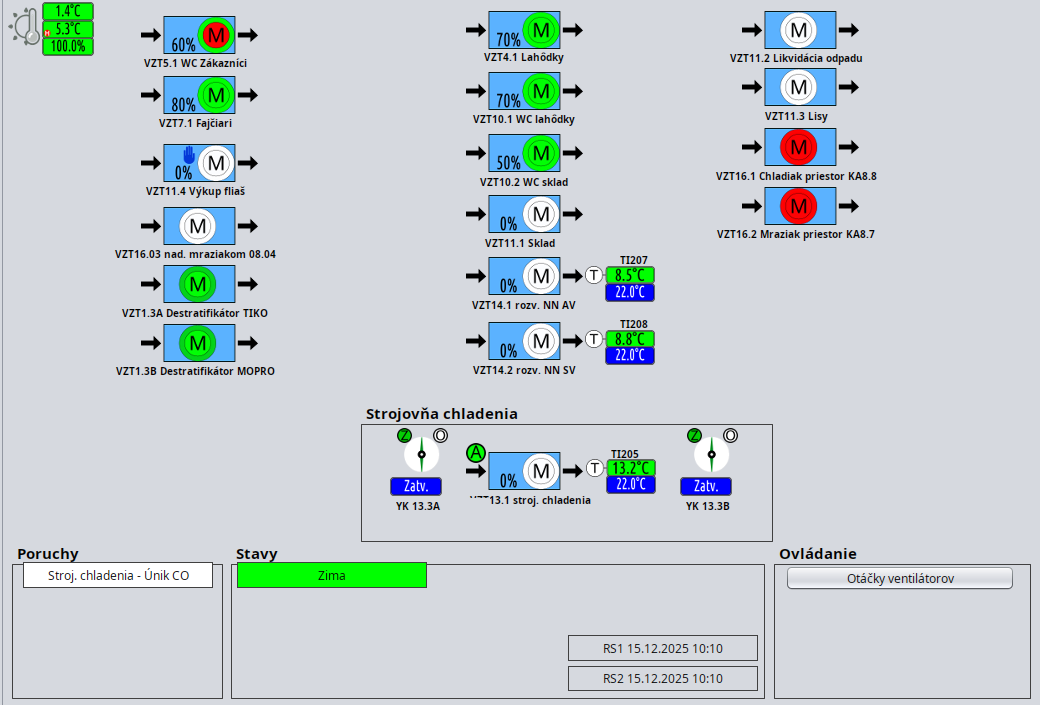Click the T sensor icon for TI207
This screenshot has height=705, width=1040.
pos(595,275)
